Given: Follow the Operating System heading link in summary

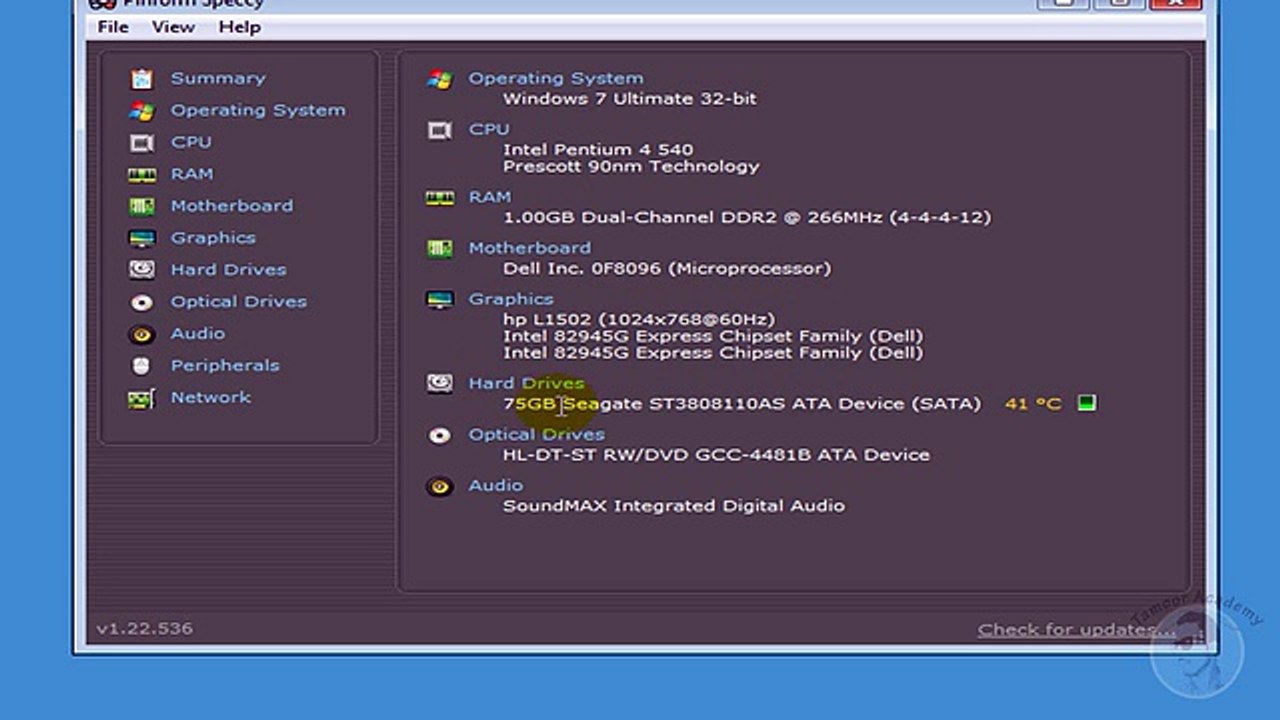Looking at the screenshot, I should pos(556,78).
